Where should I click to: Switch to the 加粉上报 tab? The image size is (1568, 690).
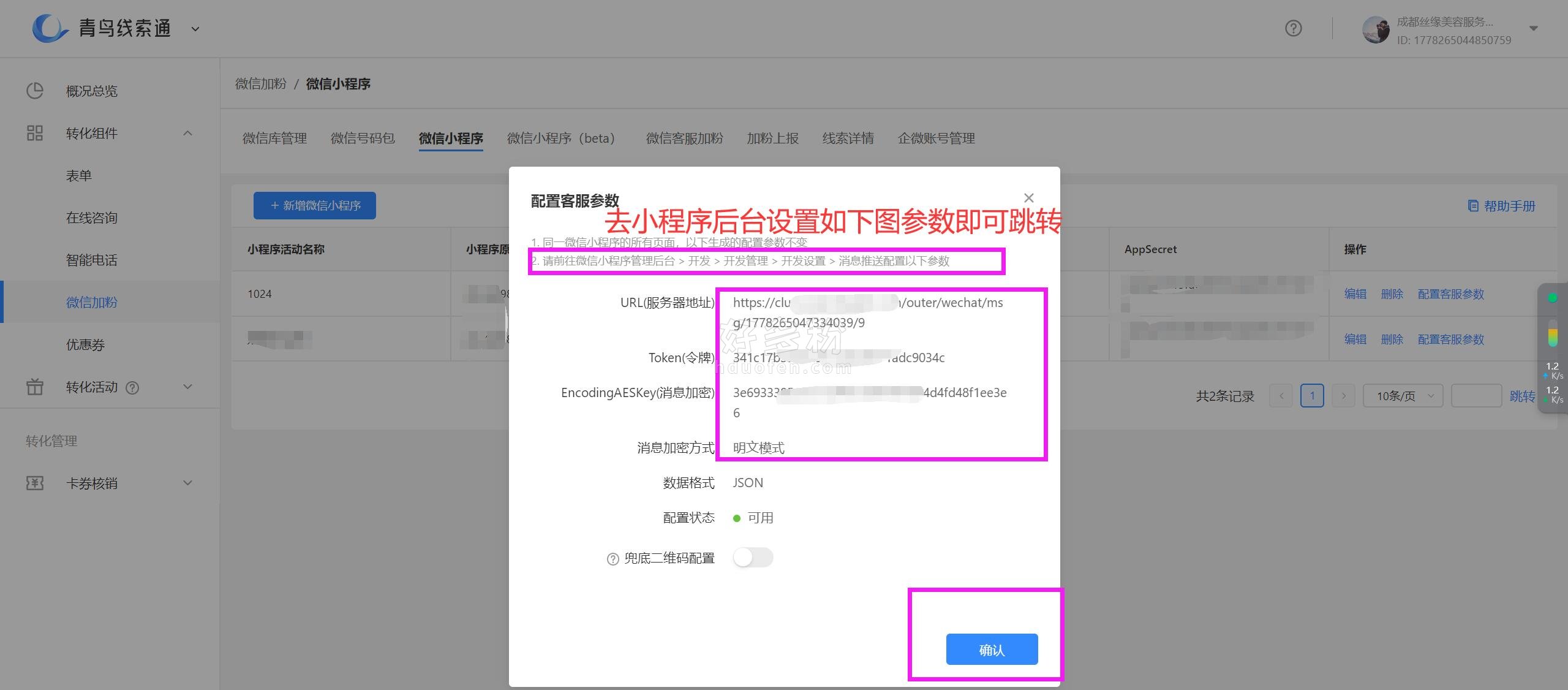[772, 138]
